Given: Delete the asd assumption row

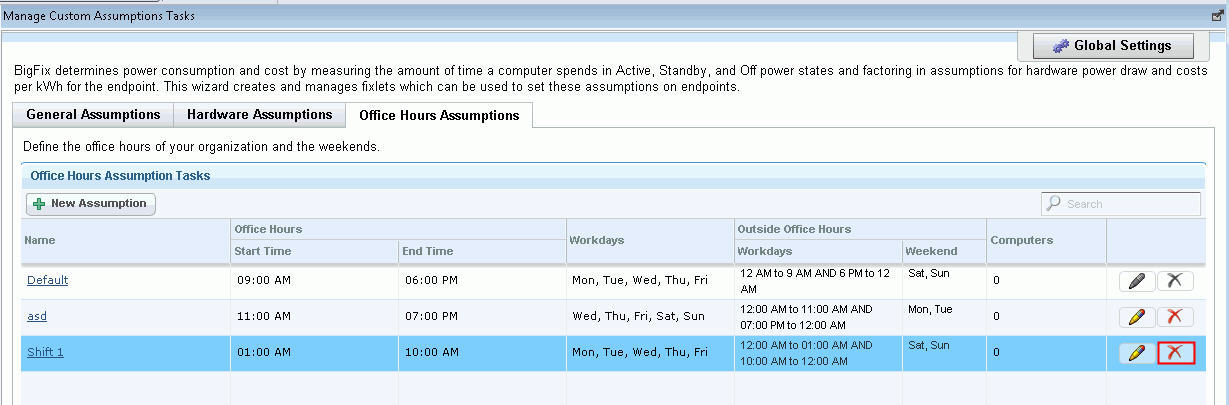Looking at the screenshot, I should click(x=1175, y=317).
